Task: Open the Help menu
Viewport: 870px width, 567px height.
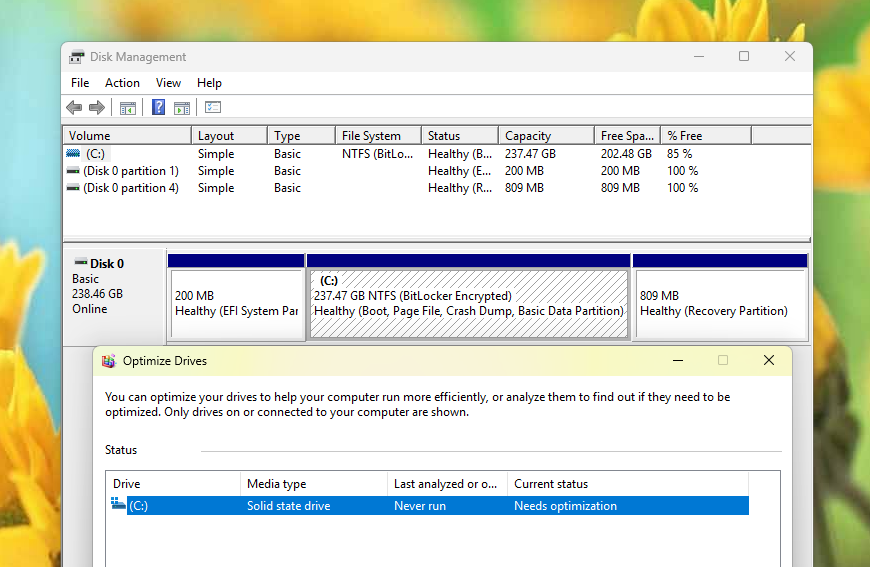Action: [209, 83]
